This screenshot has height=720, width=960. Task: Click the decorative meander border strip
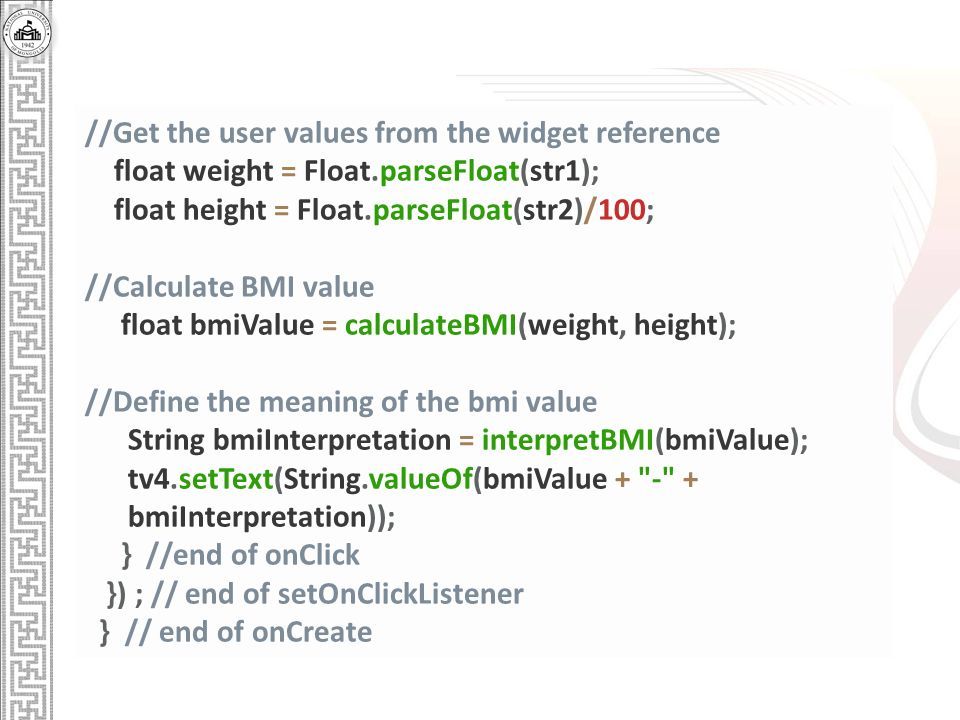[26, 388]
